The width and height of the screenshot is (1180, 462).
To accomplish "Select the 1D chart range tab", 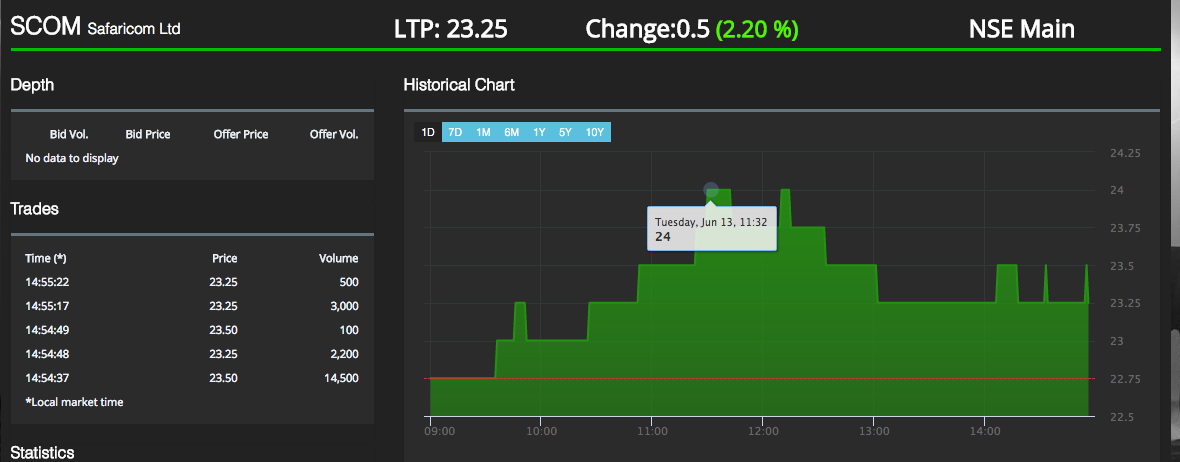I will 427,132.
